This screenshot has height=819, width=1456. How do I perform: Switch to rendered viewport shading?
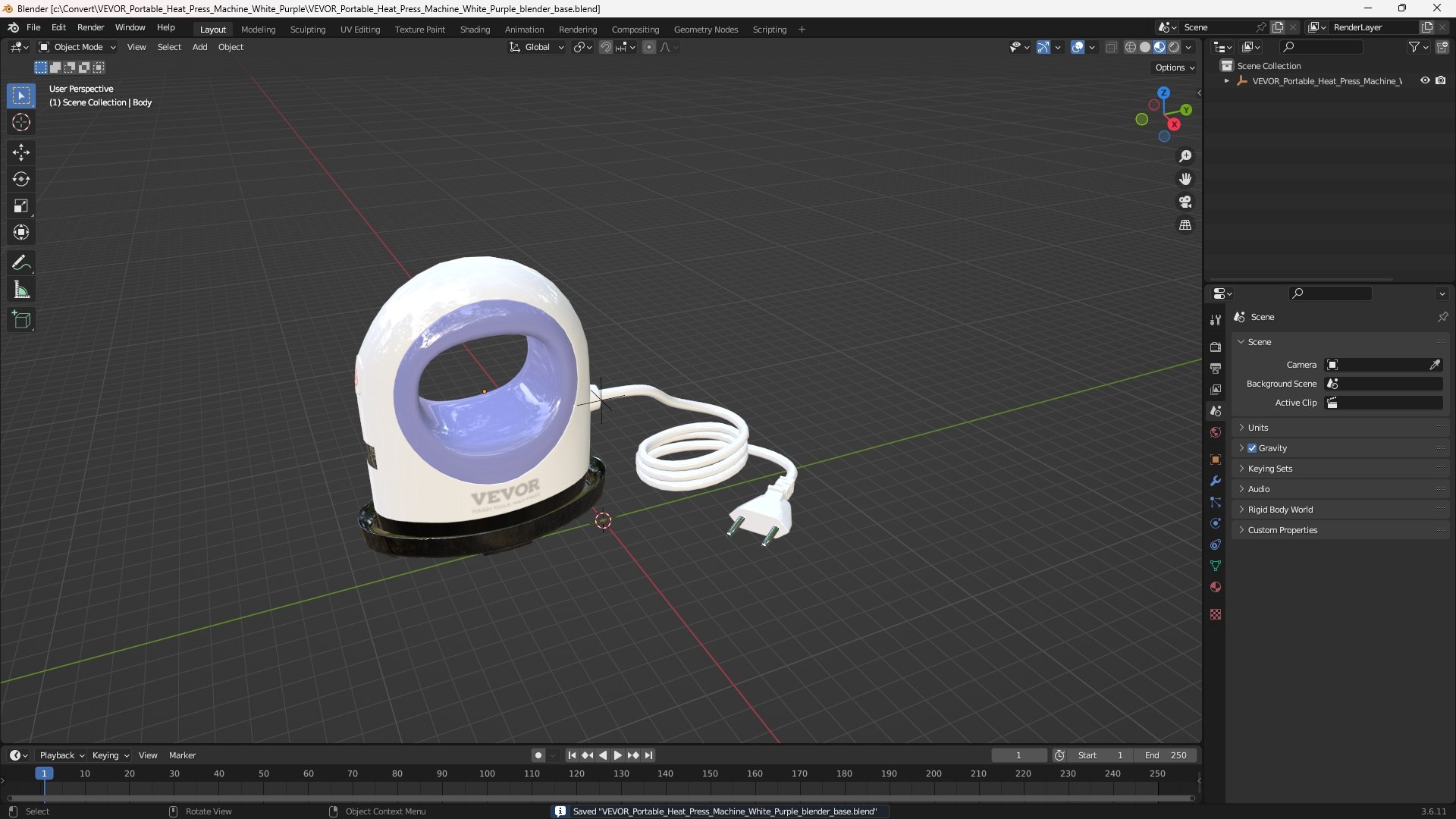1174,47
